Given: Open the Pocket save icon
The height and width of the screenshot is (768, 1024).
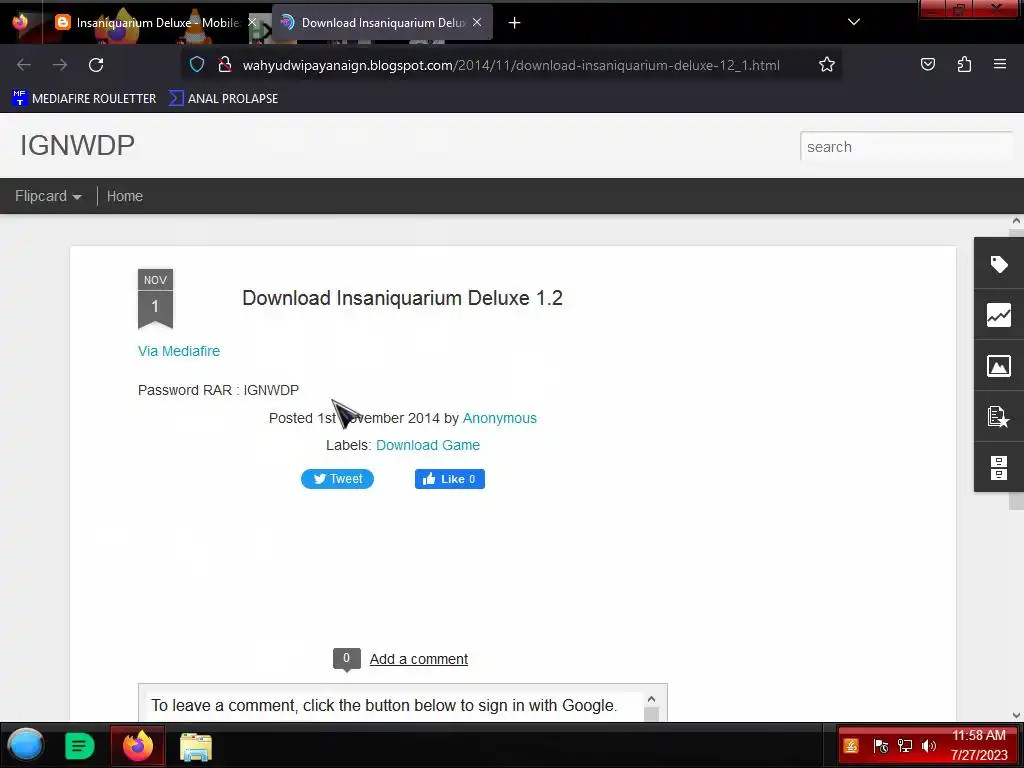Looking at the screenshot, I should [927, 64].
